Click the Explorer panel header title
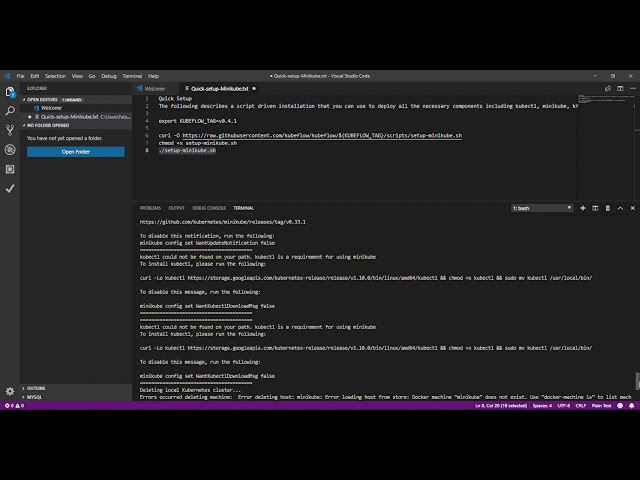This screenshot has height=480, width=640. [x=37, y=88]
